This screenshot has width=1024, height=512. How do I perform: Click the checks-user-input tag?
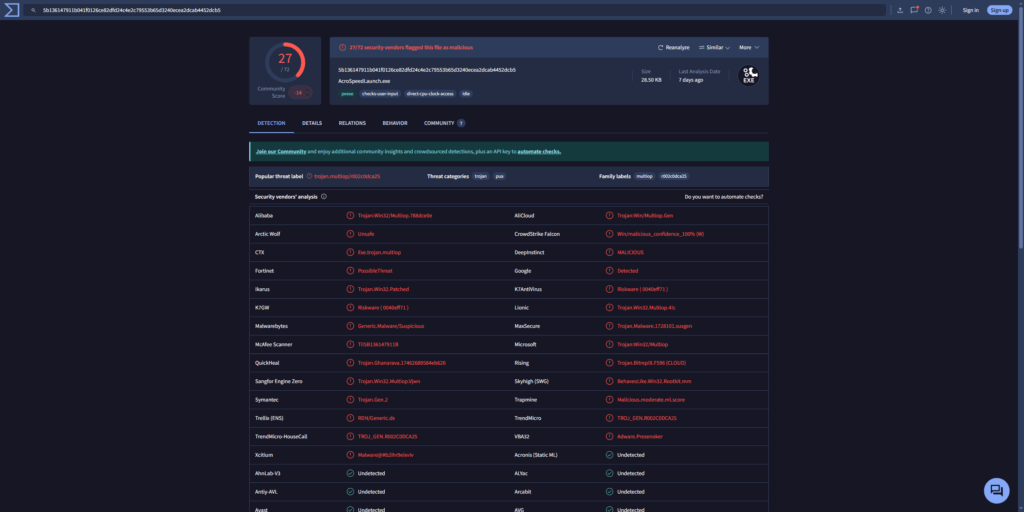pos(380,93)
